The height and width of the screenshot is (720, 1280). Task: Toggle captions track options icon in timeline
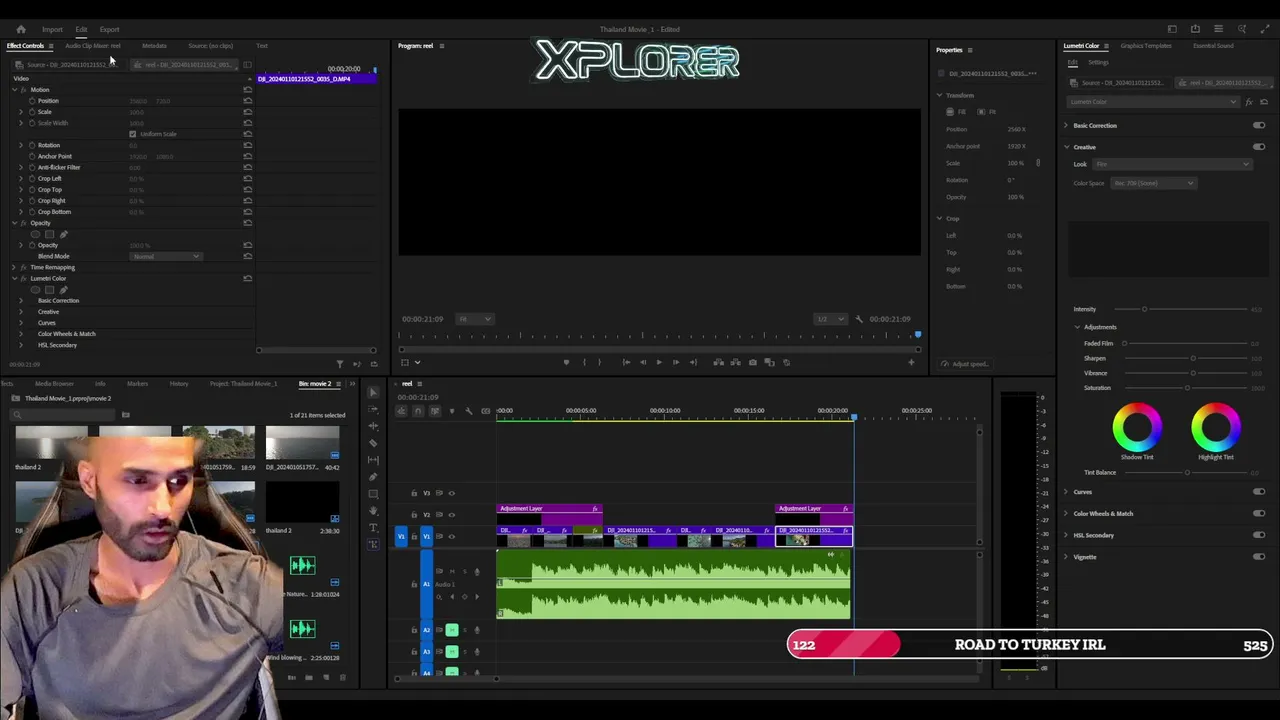click(x=486, y=411)
